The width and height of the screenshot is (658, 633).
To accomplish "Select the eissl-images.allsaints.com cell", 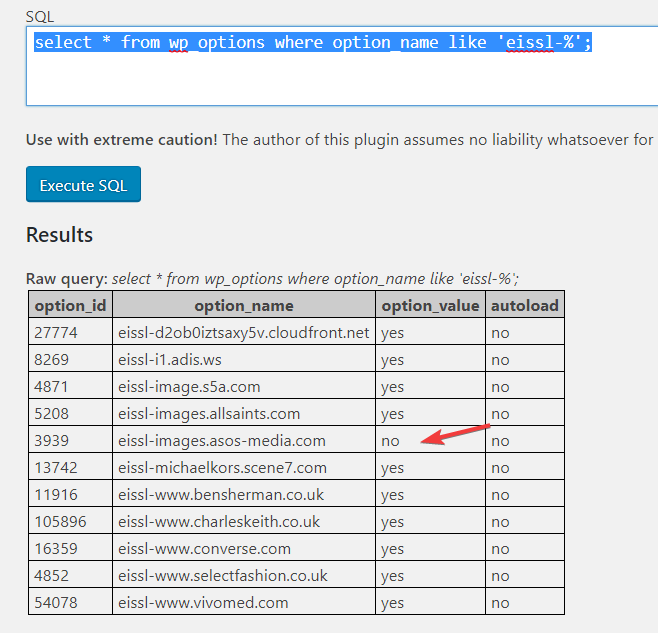I will click(244, 413).
